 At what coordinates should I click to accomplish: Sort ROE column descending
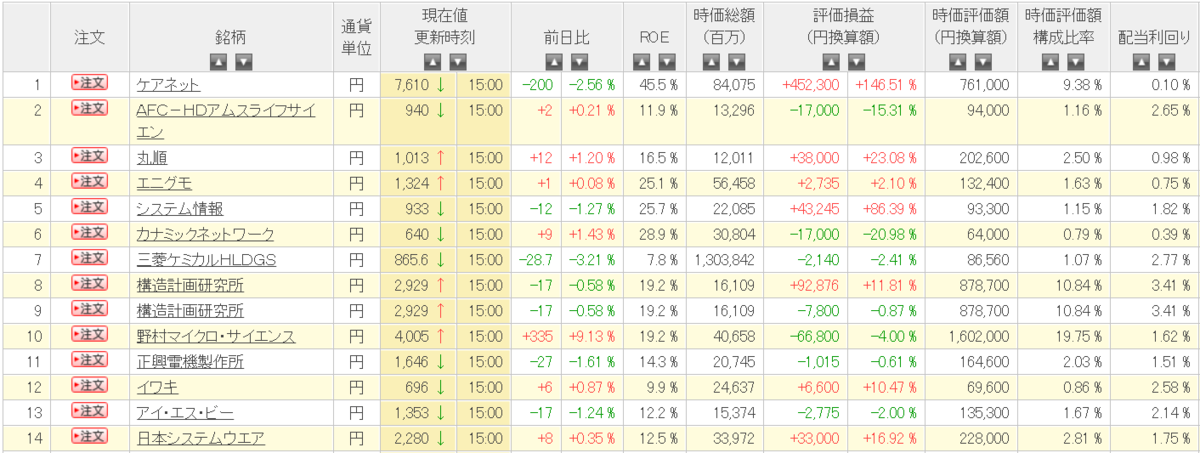[x=666, y=62]
